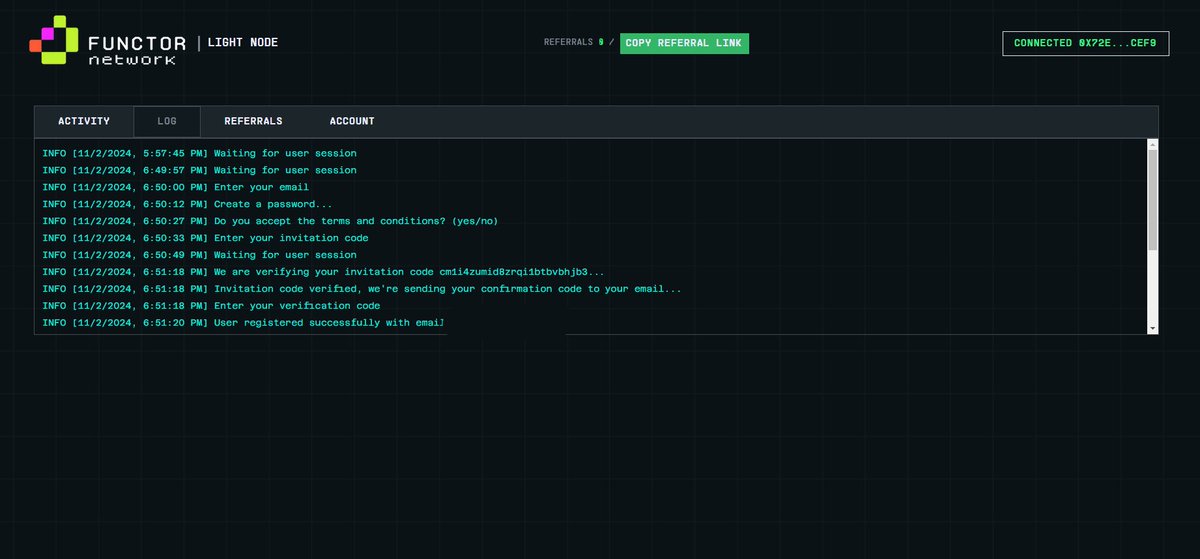Select the 'Invitation code verified' log line

coord(362,289)
